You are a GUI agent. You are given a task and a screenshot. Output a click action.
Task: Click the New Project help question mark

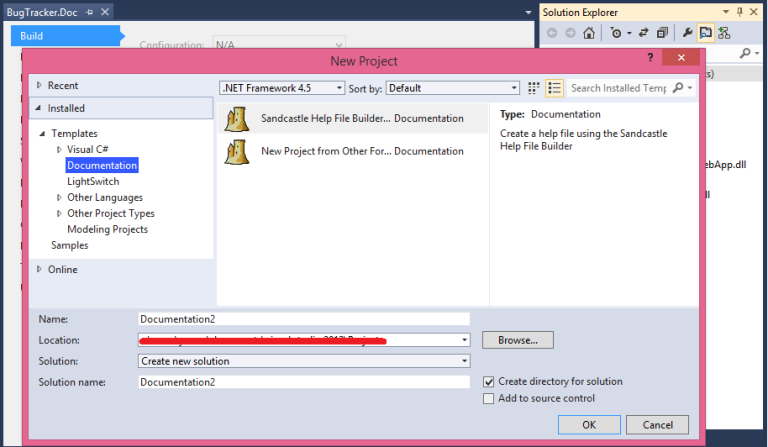tap(650, 57)
